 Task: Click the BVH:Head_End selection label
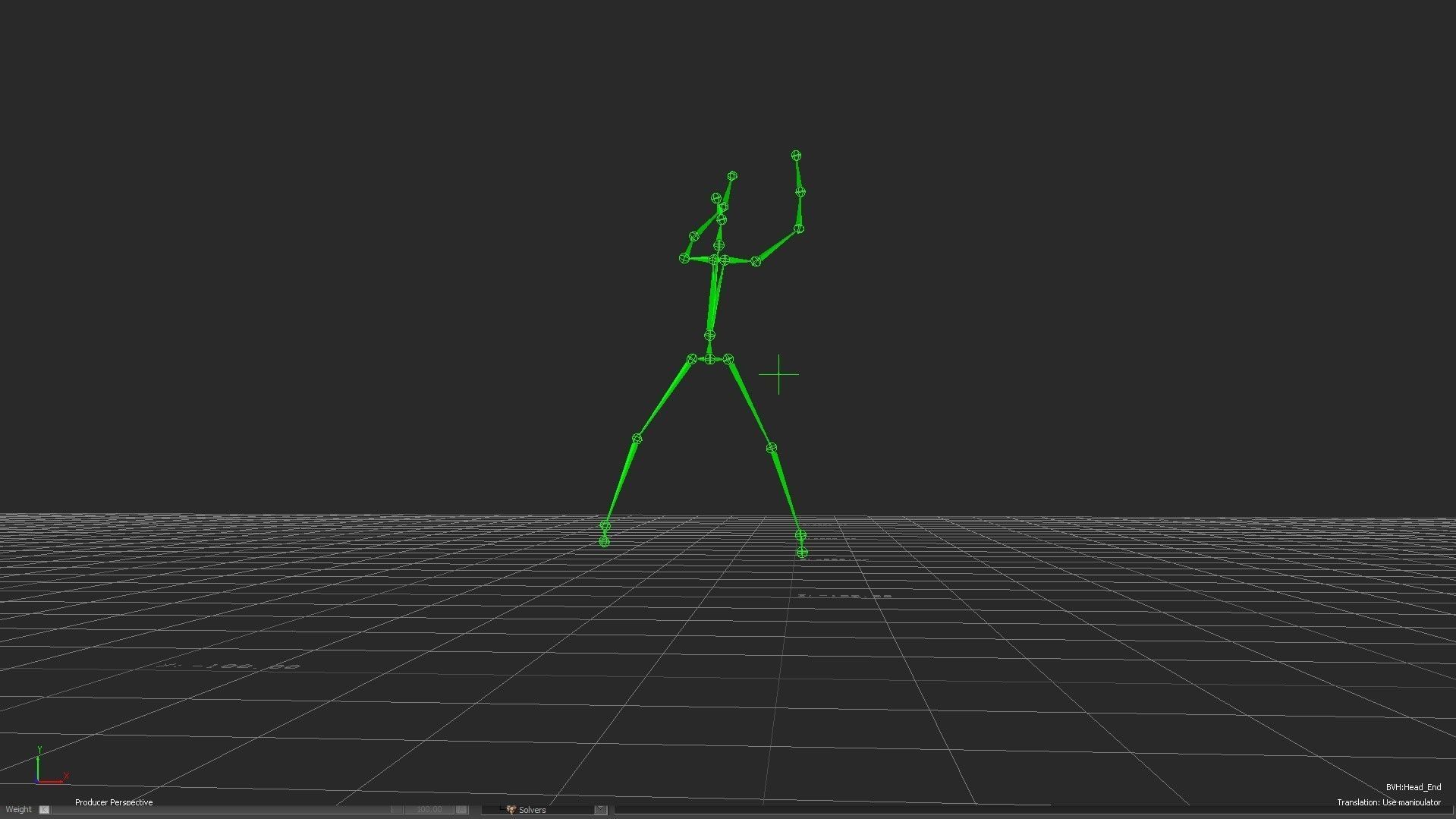1413,788
